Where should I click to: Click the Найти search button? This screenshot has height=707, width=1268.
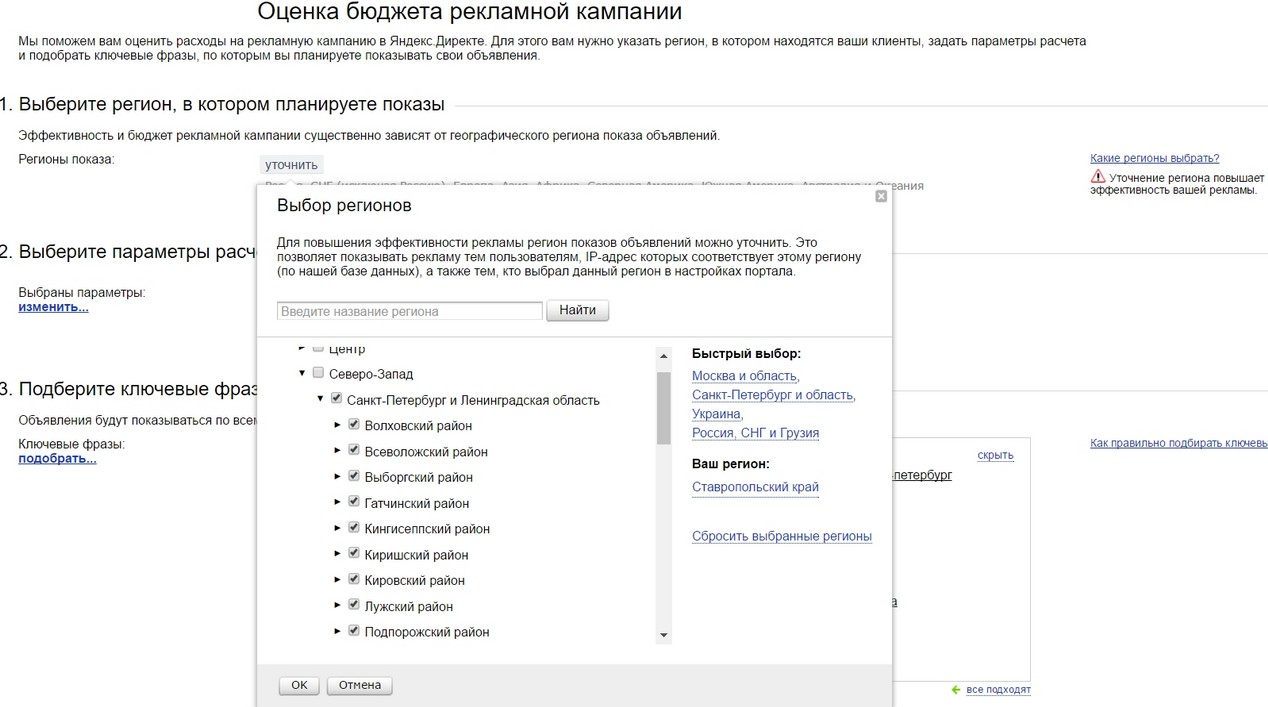(577, 310)
